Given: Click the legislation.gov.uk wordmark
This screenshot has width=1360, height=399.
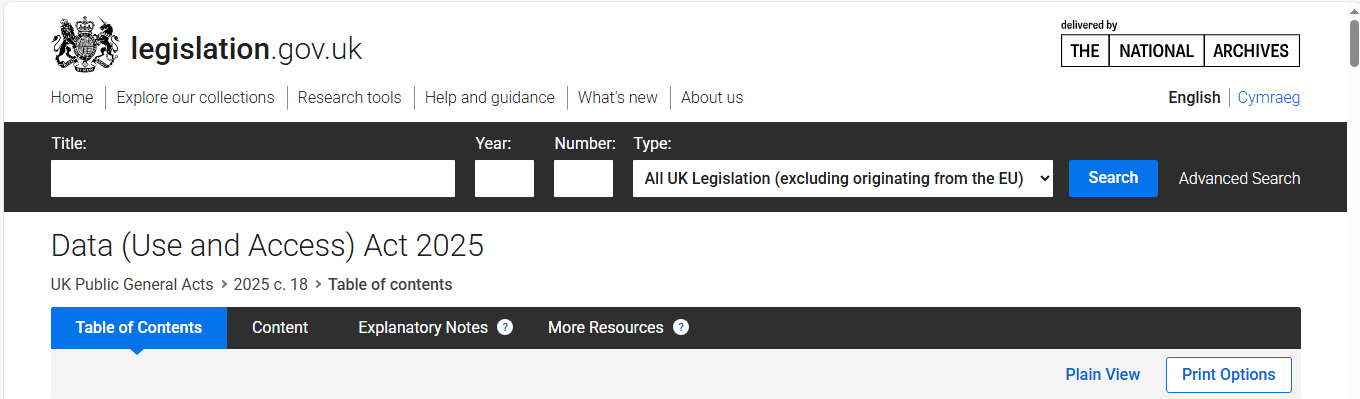Looking at the screenshot, I should tap(246, 48).
